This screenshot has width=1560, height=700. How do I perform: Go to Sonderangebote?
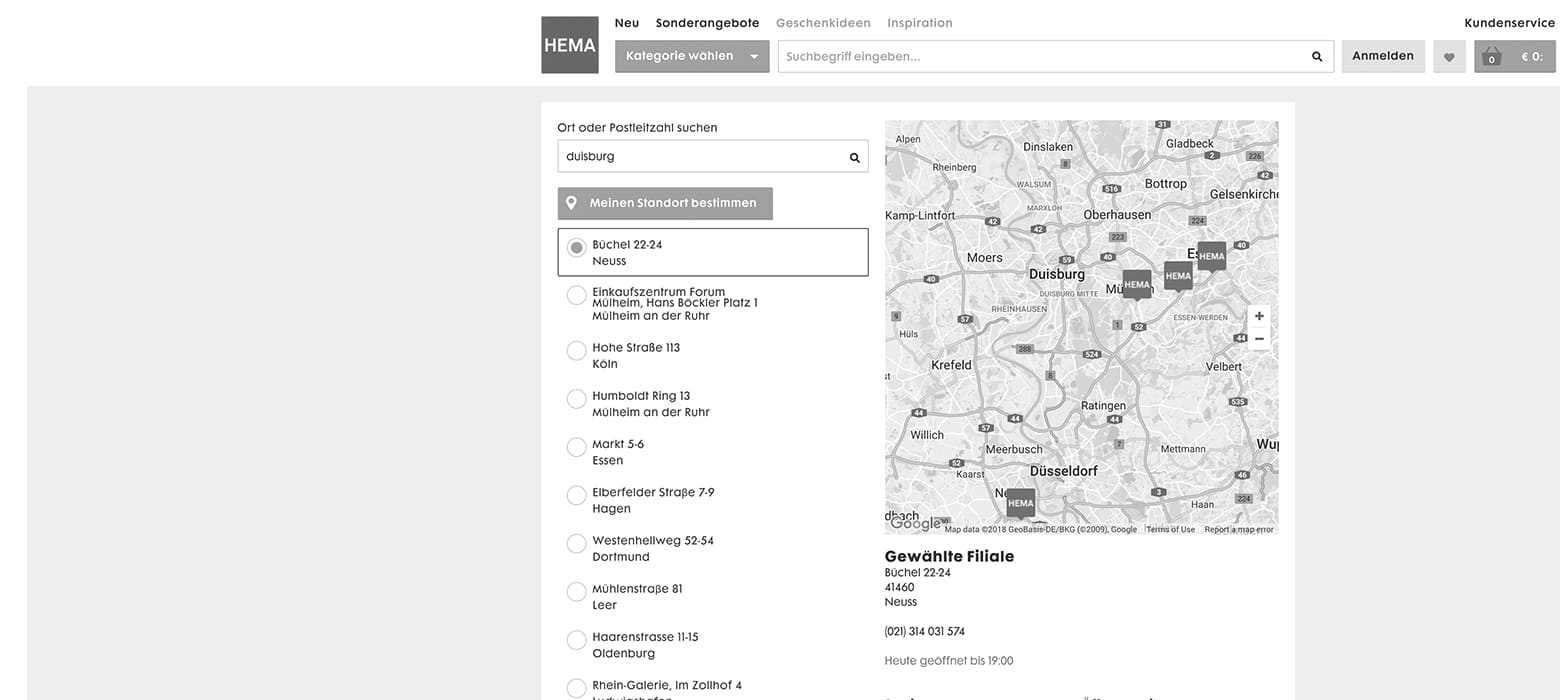708,23
